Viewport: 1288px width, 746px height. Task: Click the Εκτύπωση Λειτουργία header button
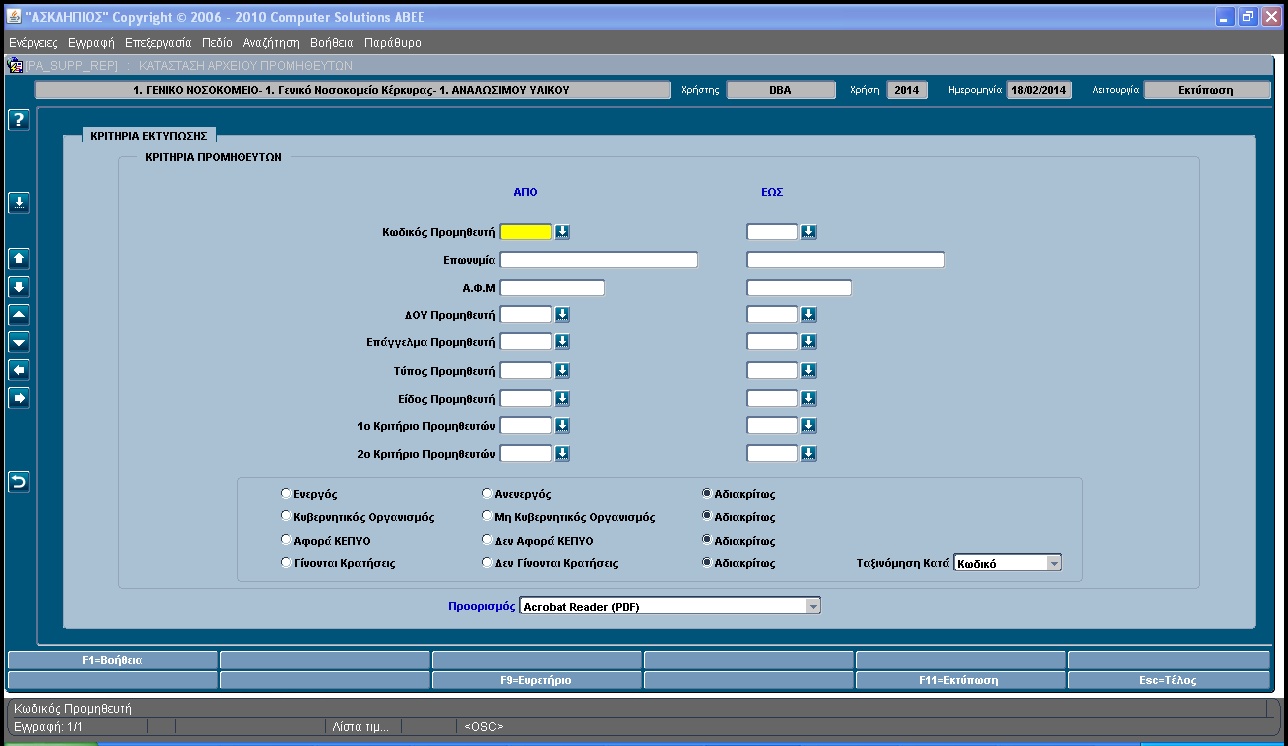coord(1206,90)
